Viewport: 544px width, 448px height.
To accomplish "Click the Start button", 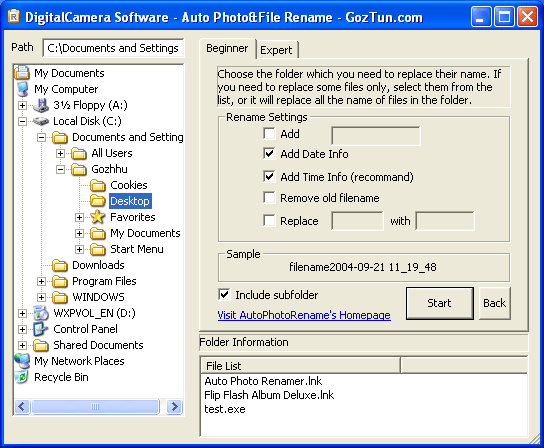I will (x=440, y=303).
